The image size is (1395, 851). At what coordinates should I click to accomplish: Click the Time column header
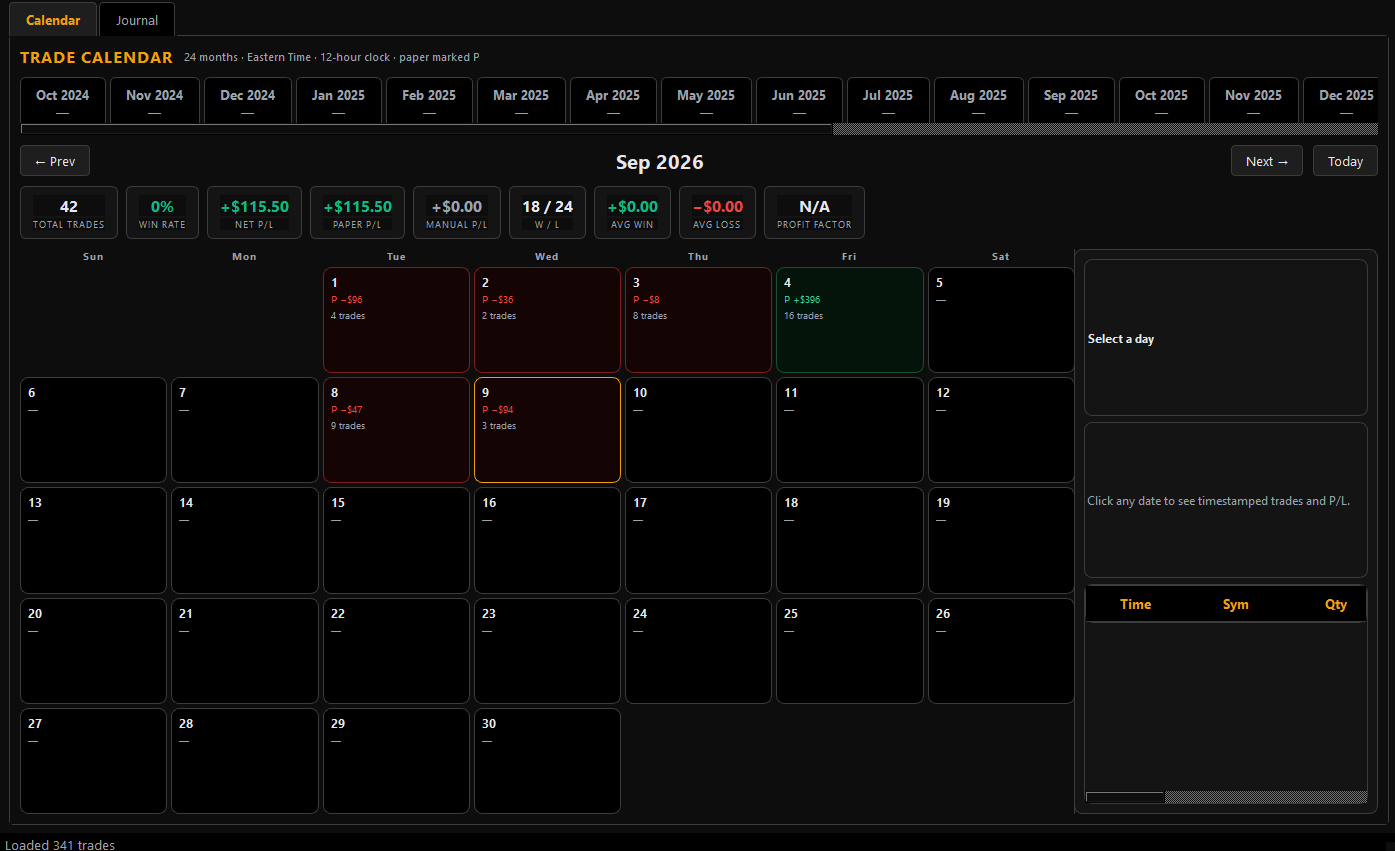(x=1135, y=604)
